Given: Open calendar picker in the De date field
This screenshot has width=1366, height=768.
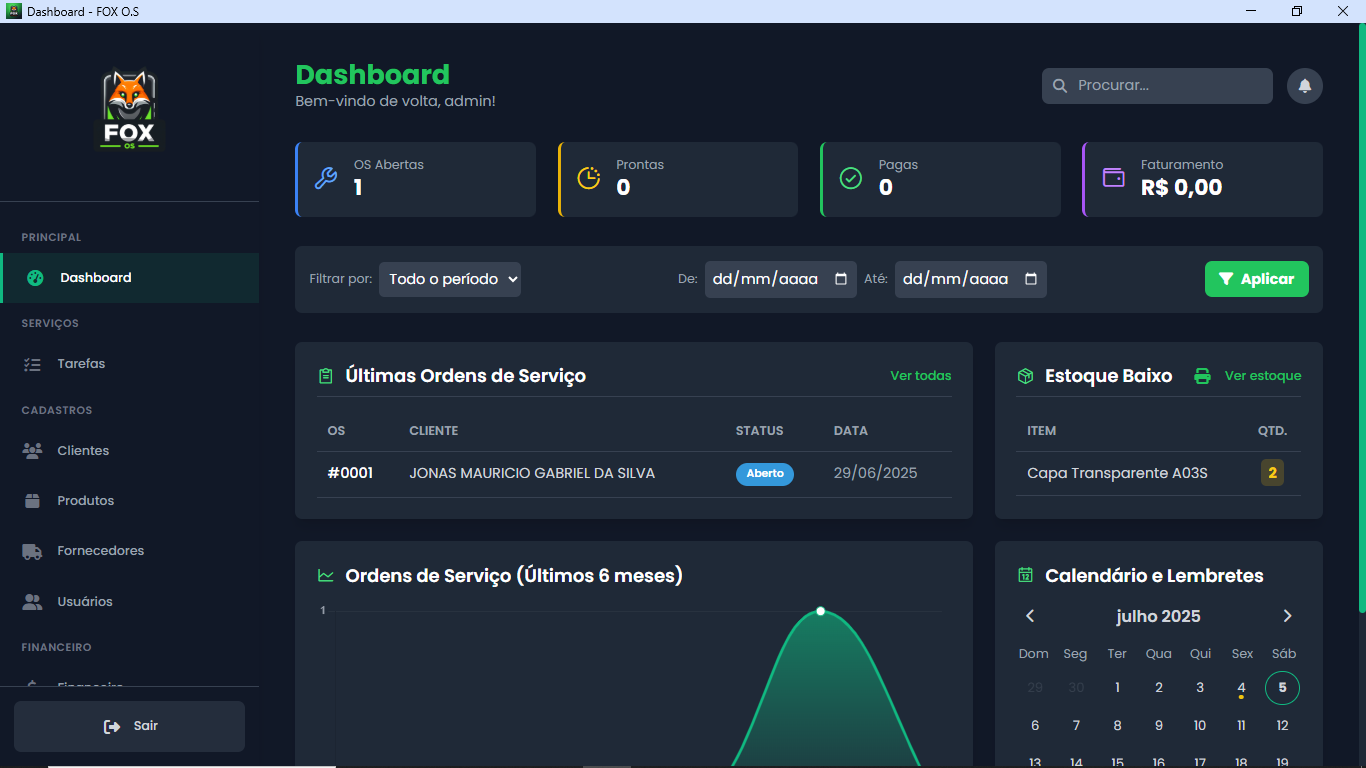Looking at the screenshot, I should point(841,279).
